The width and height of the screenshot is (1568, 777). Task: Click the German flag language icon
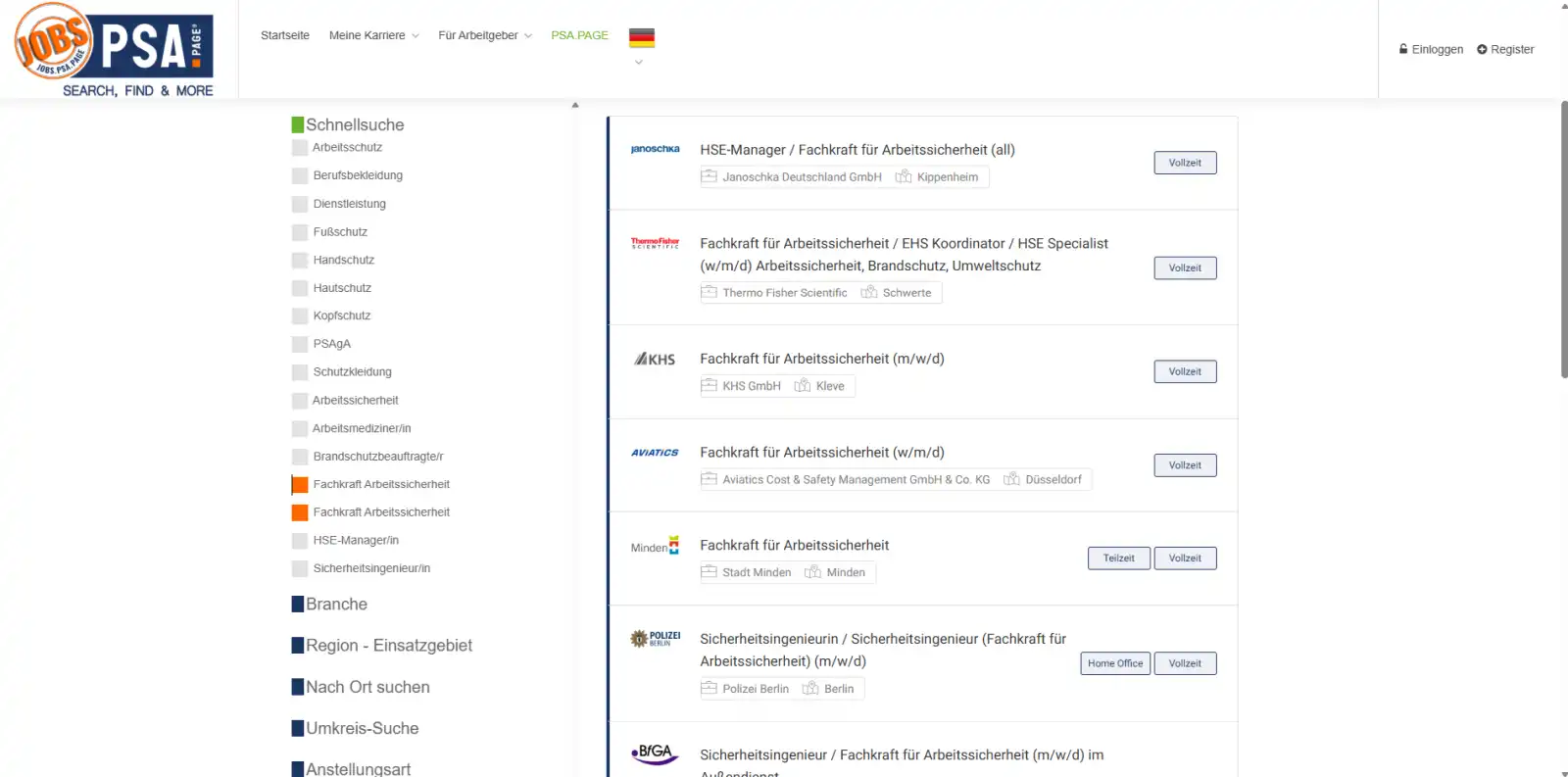coord(641,37)
